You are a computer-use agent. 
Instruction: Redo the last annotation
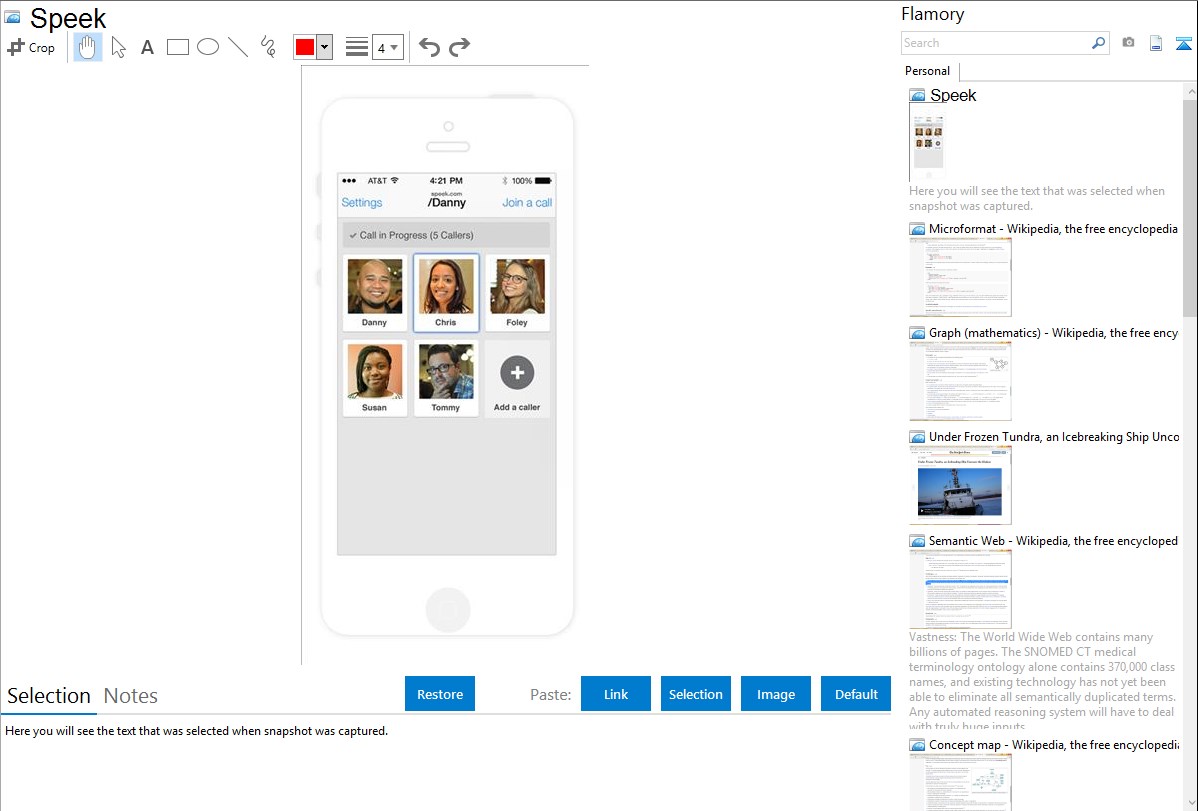click(459, 47)
